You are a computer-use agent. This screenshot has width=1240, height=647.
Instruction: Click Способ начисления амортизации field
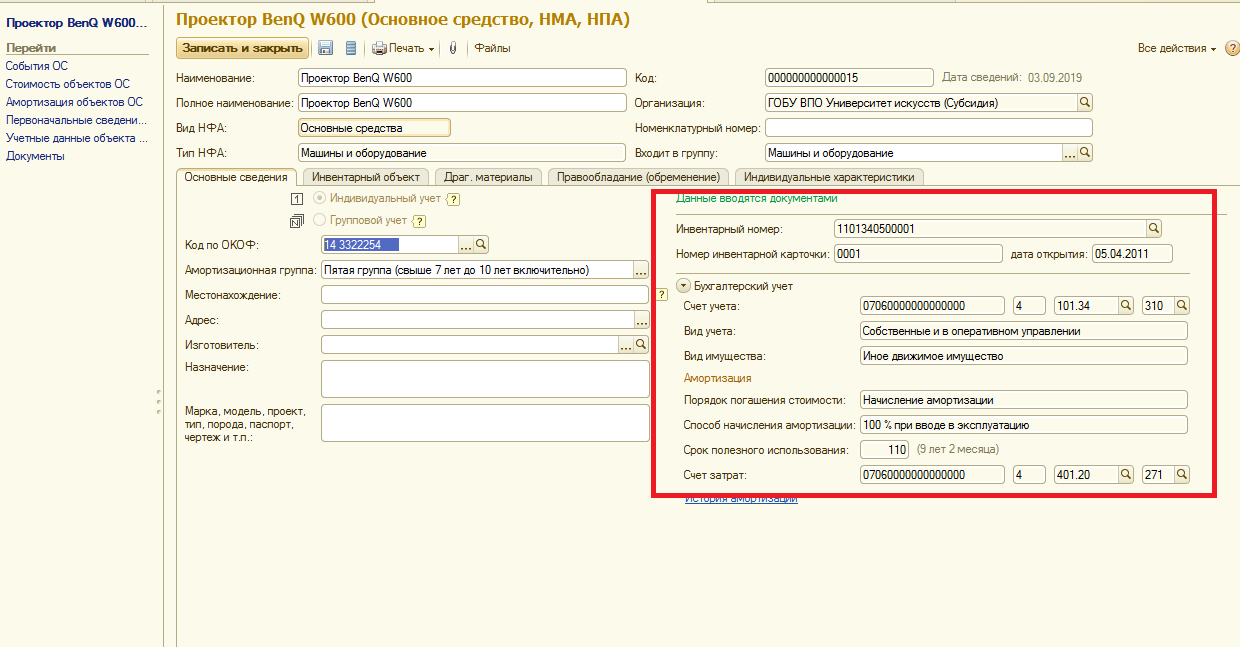pos(1024,425)
